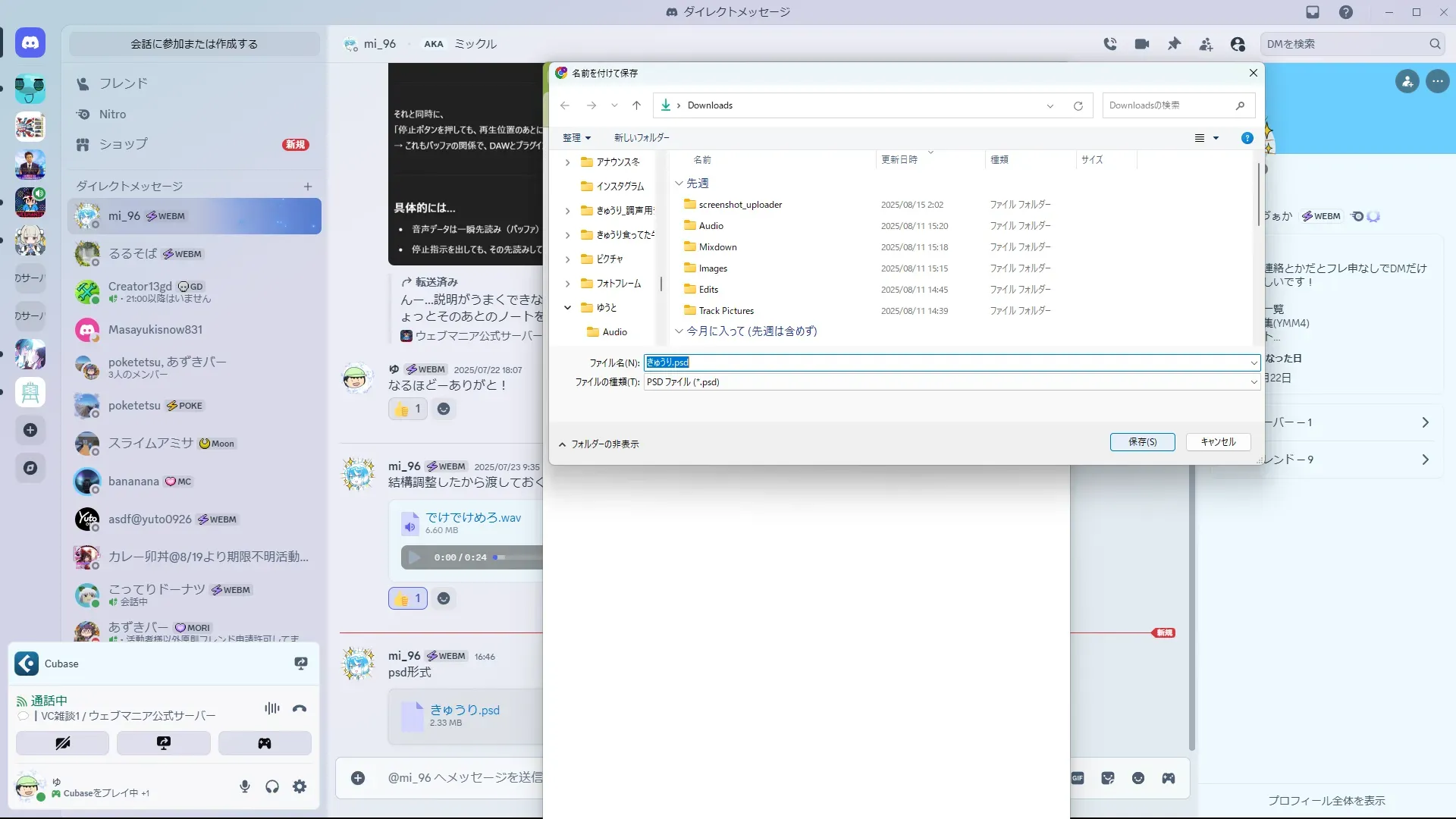Image resolution: width=1456 pixels, height=819 pixels.
Task: Mute the microphone
Action: (244, 786)
